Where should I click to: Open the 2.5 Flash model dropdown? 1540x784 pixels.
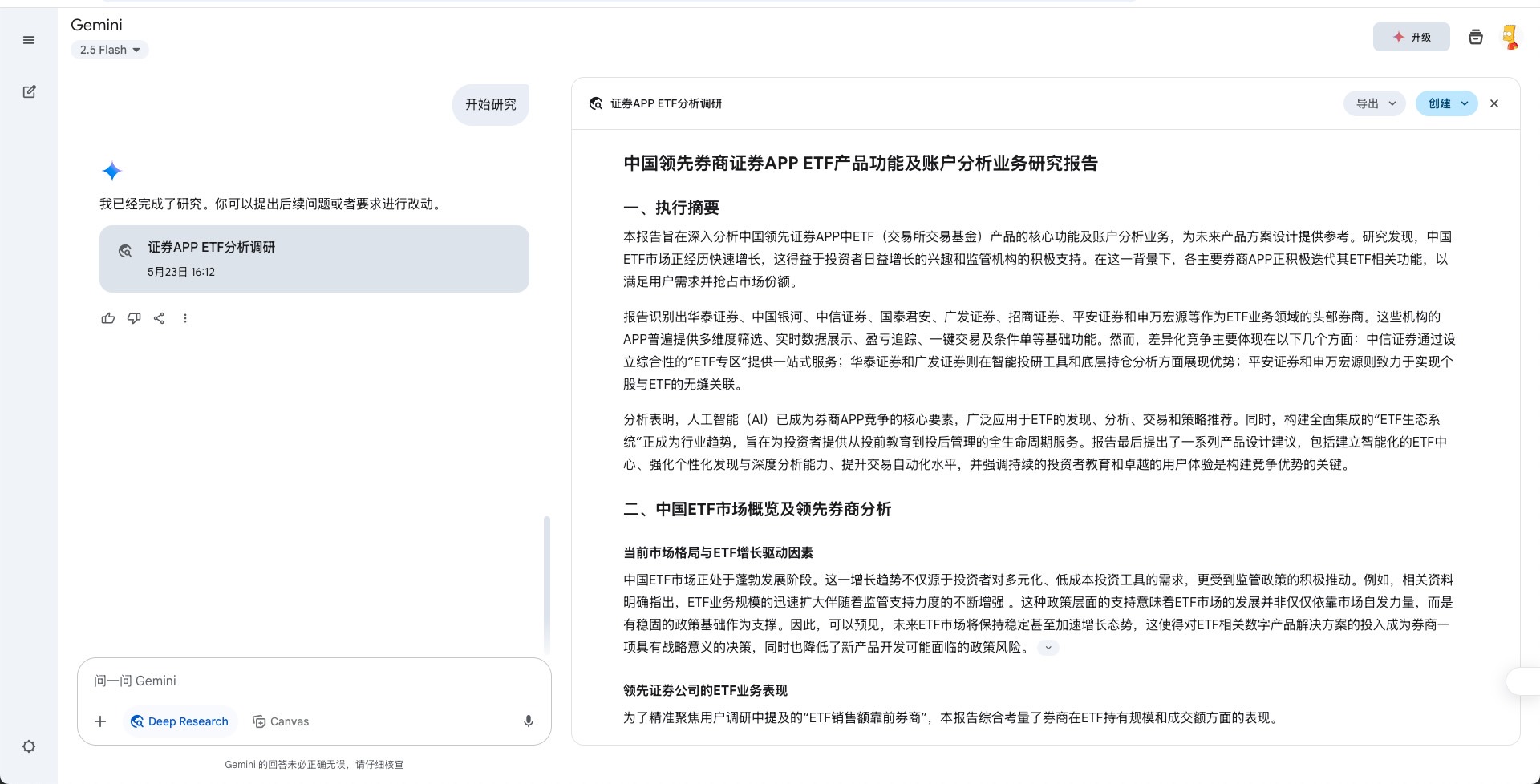pyautogui.click(x=110, y=50)
